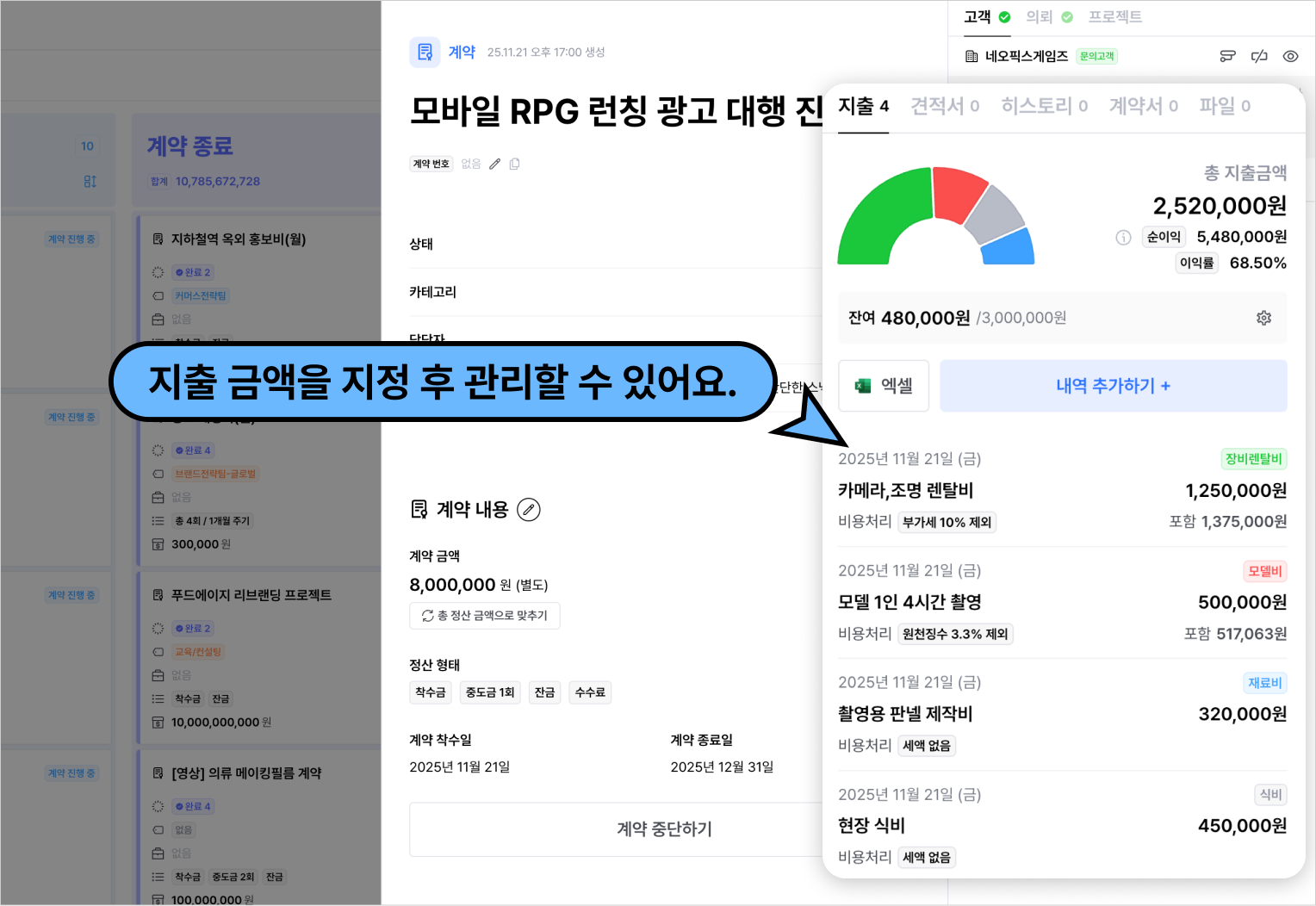Click 총 정산 금액으로 맞추기 button
The height and width of the screenshot is (906, 1316).
click(485, 616)
